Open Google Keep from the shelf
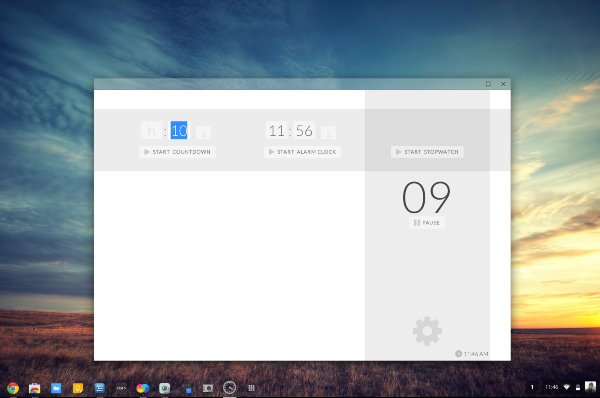 point(78,388)
